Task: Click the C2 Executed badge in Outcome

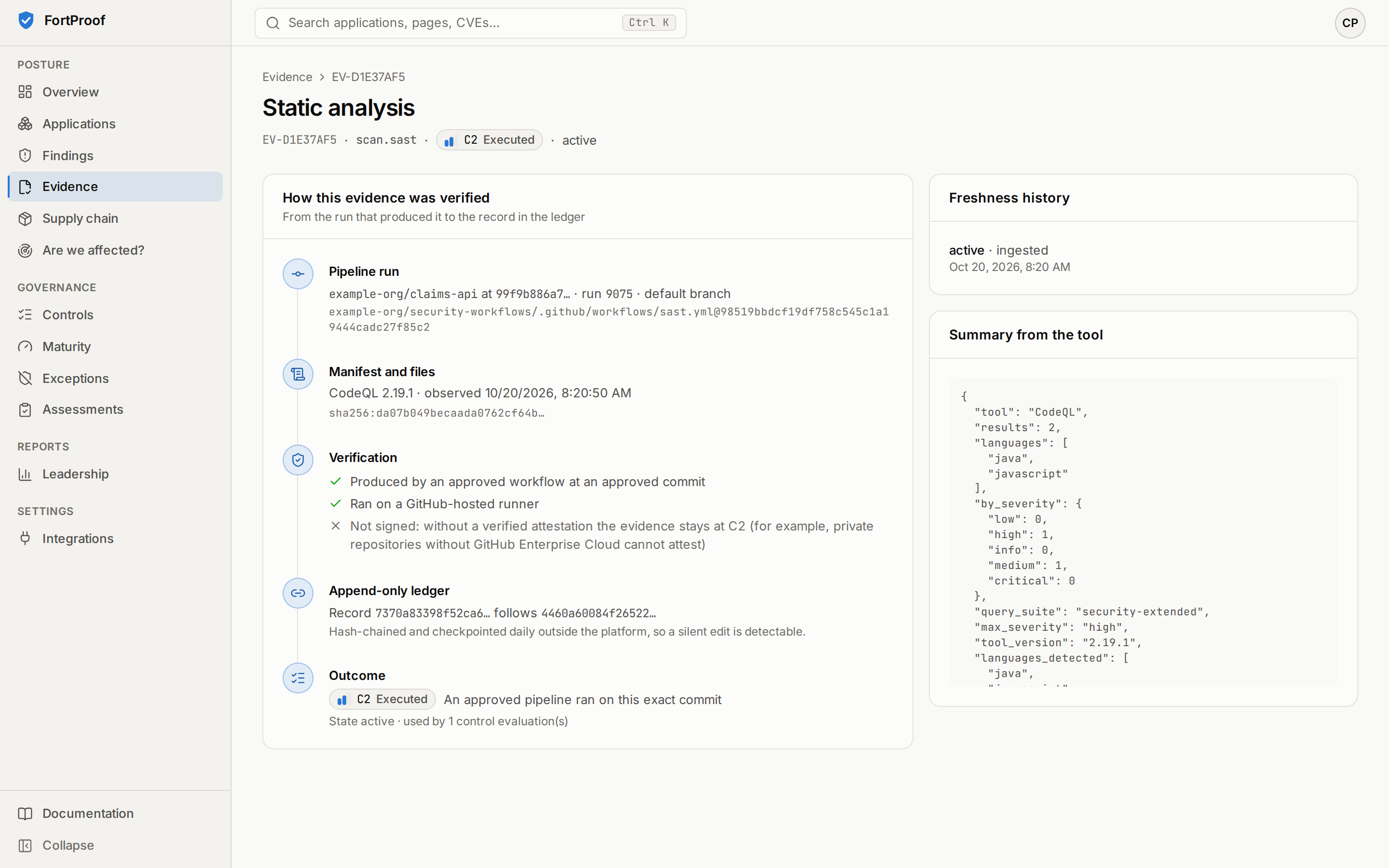Action: tap(382, 699)
